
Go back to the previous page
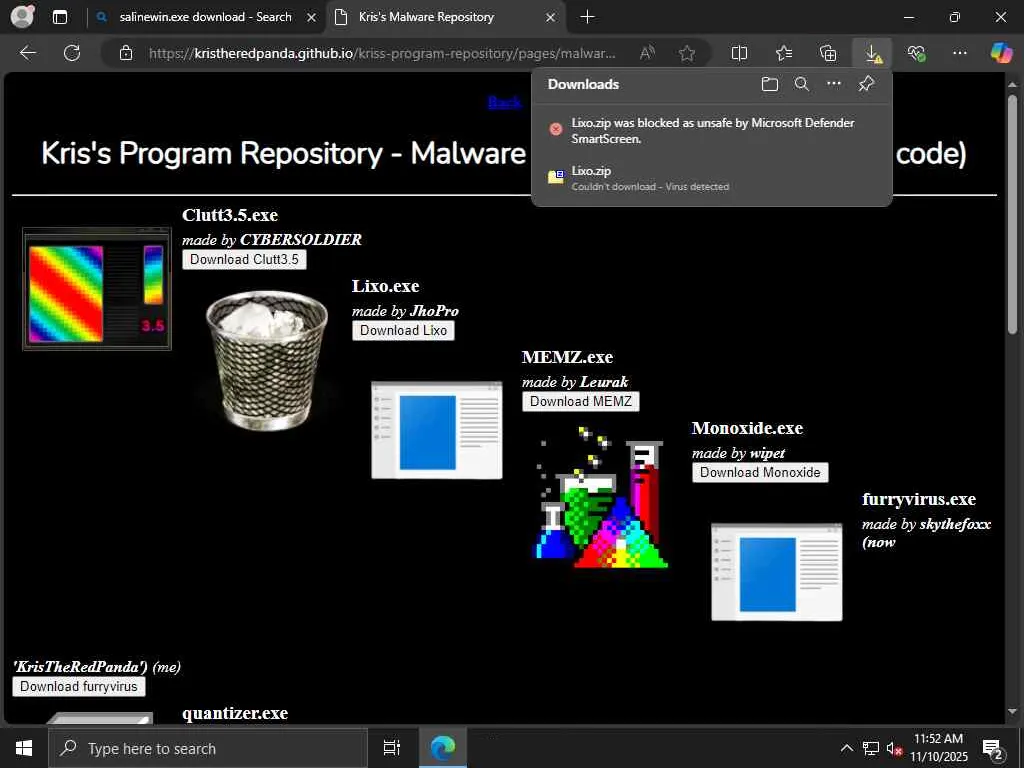point(28,53)
